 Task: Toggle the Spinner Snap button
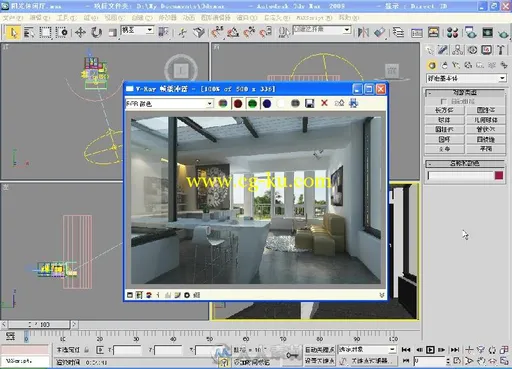(266, 32)
